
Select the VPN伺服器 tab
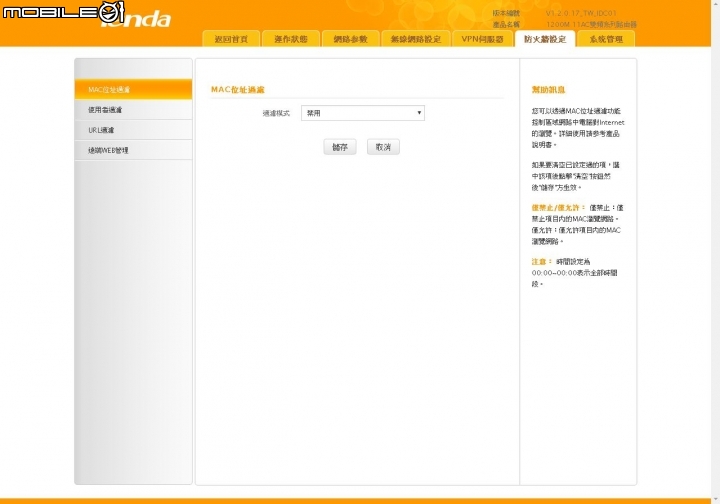click(482, 39)
